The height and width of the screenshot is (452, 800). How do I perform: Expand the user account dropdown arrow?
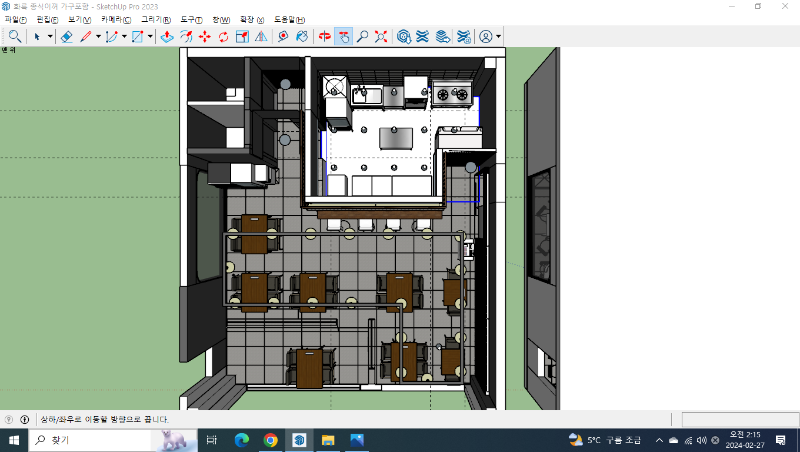click(x=498, y=36)
